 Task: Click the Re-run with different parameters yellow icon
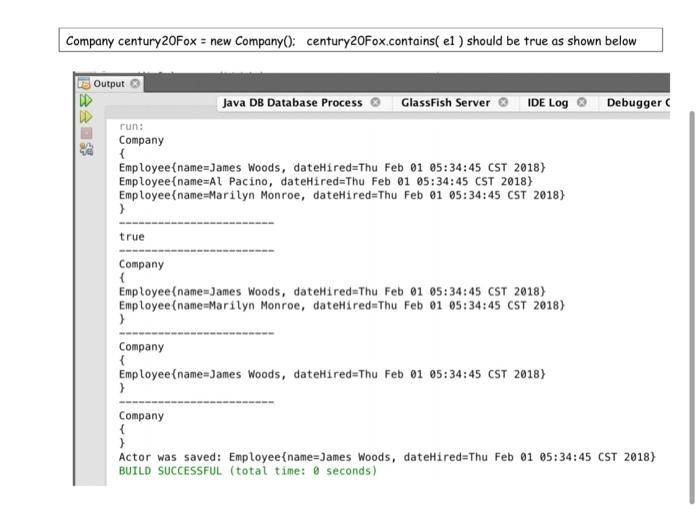(x=86, y=117)
